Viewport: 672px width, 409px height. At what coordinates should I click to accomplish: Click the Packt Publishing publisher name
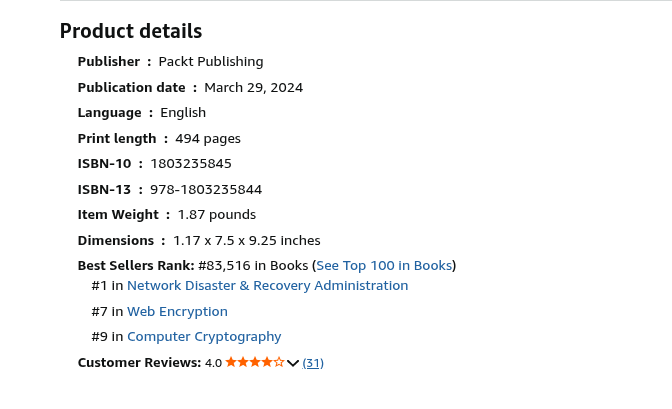(x=211, y=61)
